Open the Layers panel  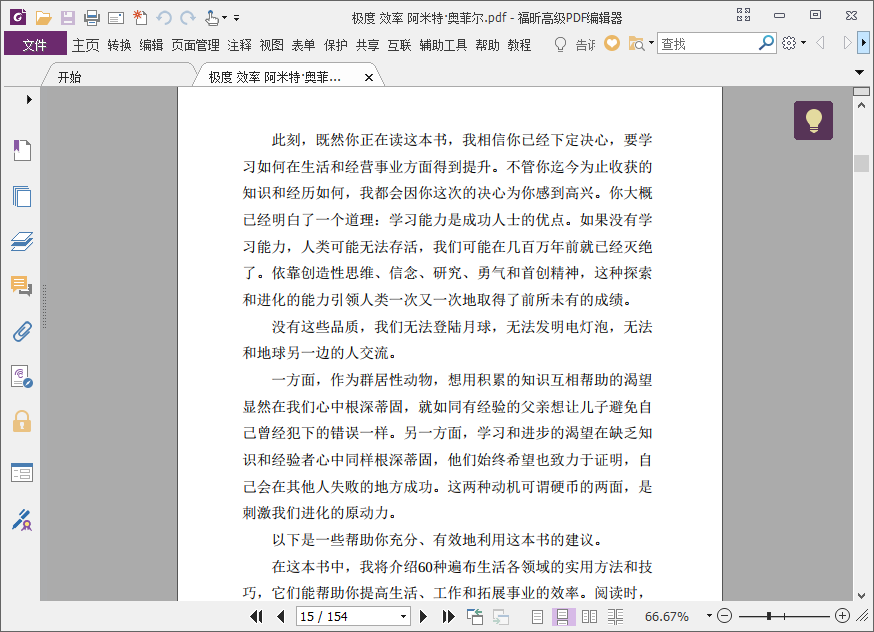pyautogui.click(x=22, y=241)
